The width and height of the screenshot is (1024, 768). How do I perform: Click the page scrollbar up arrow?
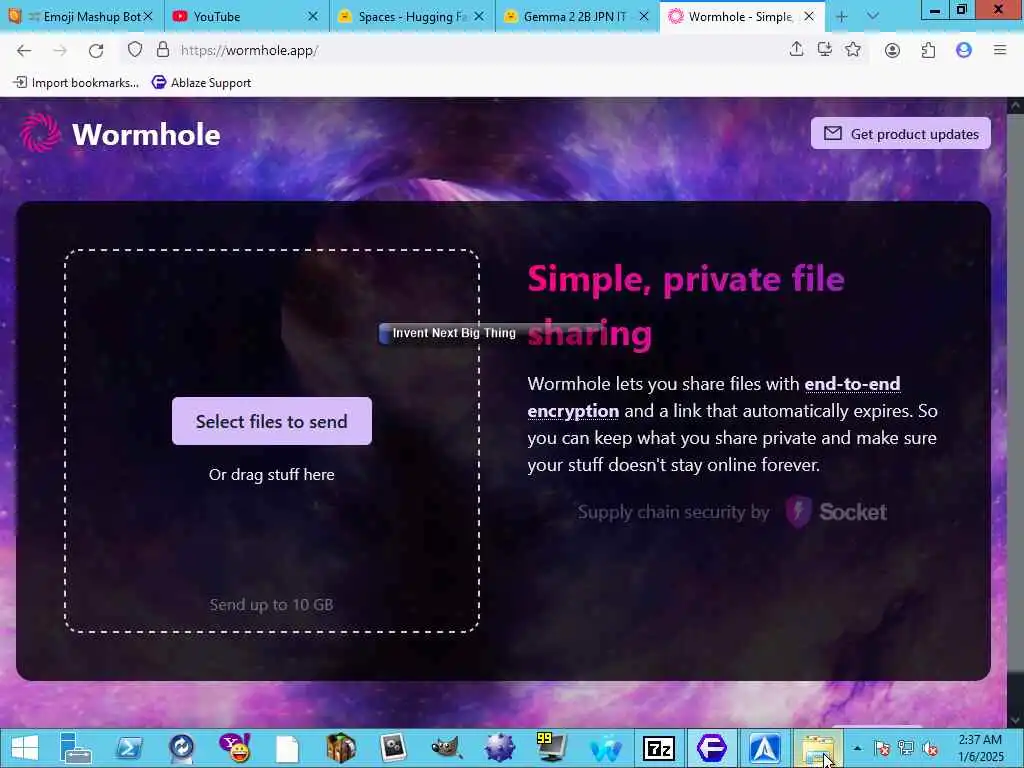[x=1016, y=105]
